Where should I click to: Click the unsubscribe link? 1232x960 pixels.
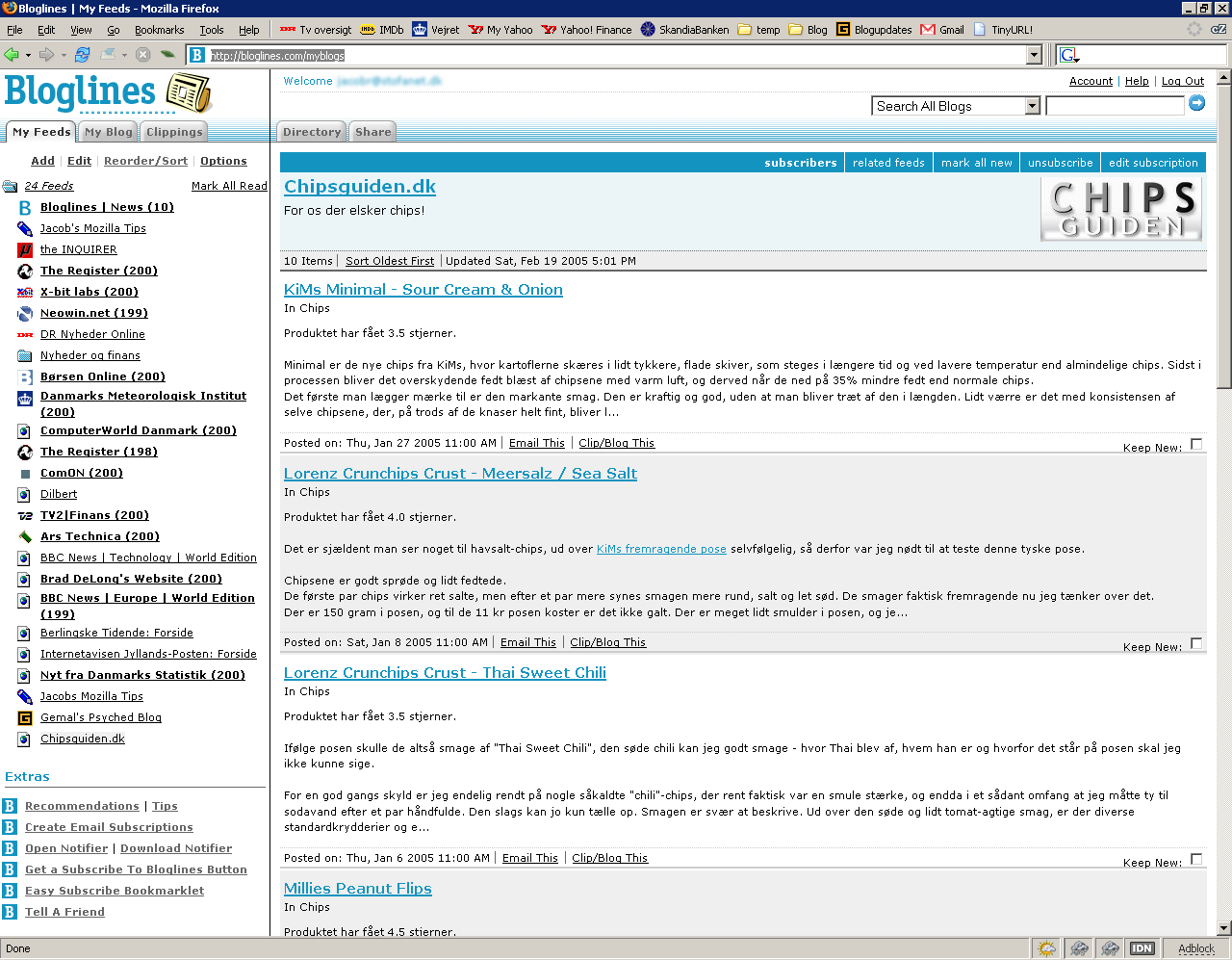(1060, 163)
